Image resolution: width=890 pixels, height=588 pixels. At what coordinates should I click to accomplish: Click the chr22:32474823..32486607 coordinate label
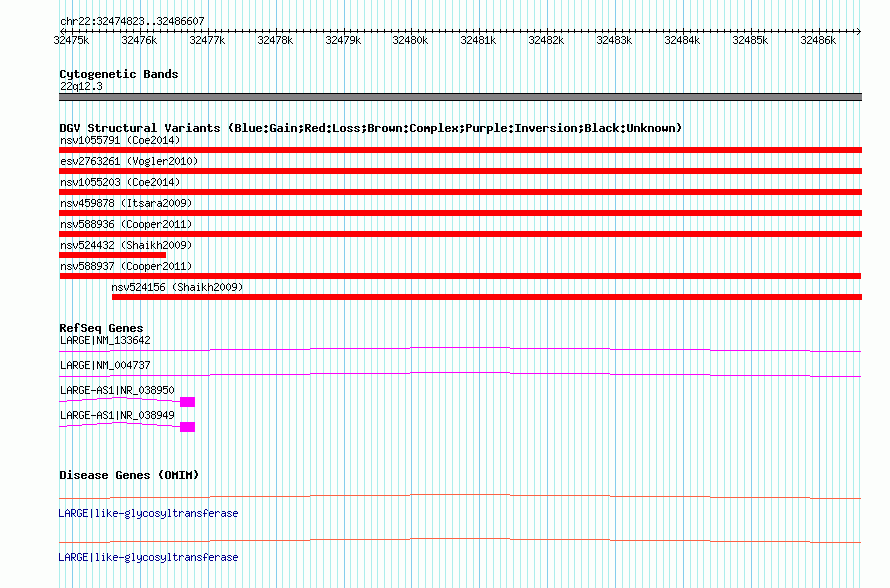click(132, 21)
